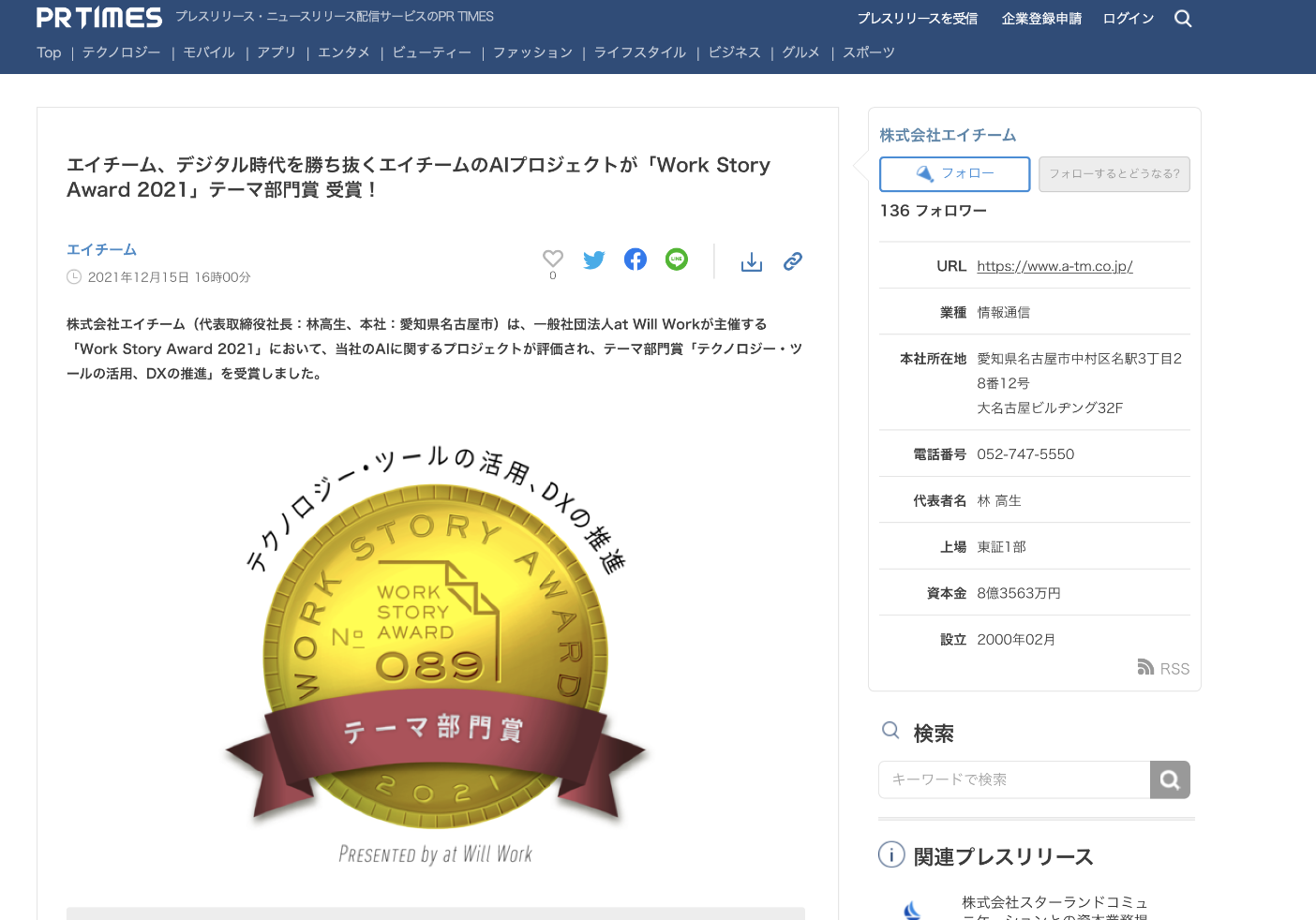1316x920 pixels.
Task: Open the グルメ category
Action: (x=801, y=52)
